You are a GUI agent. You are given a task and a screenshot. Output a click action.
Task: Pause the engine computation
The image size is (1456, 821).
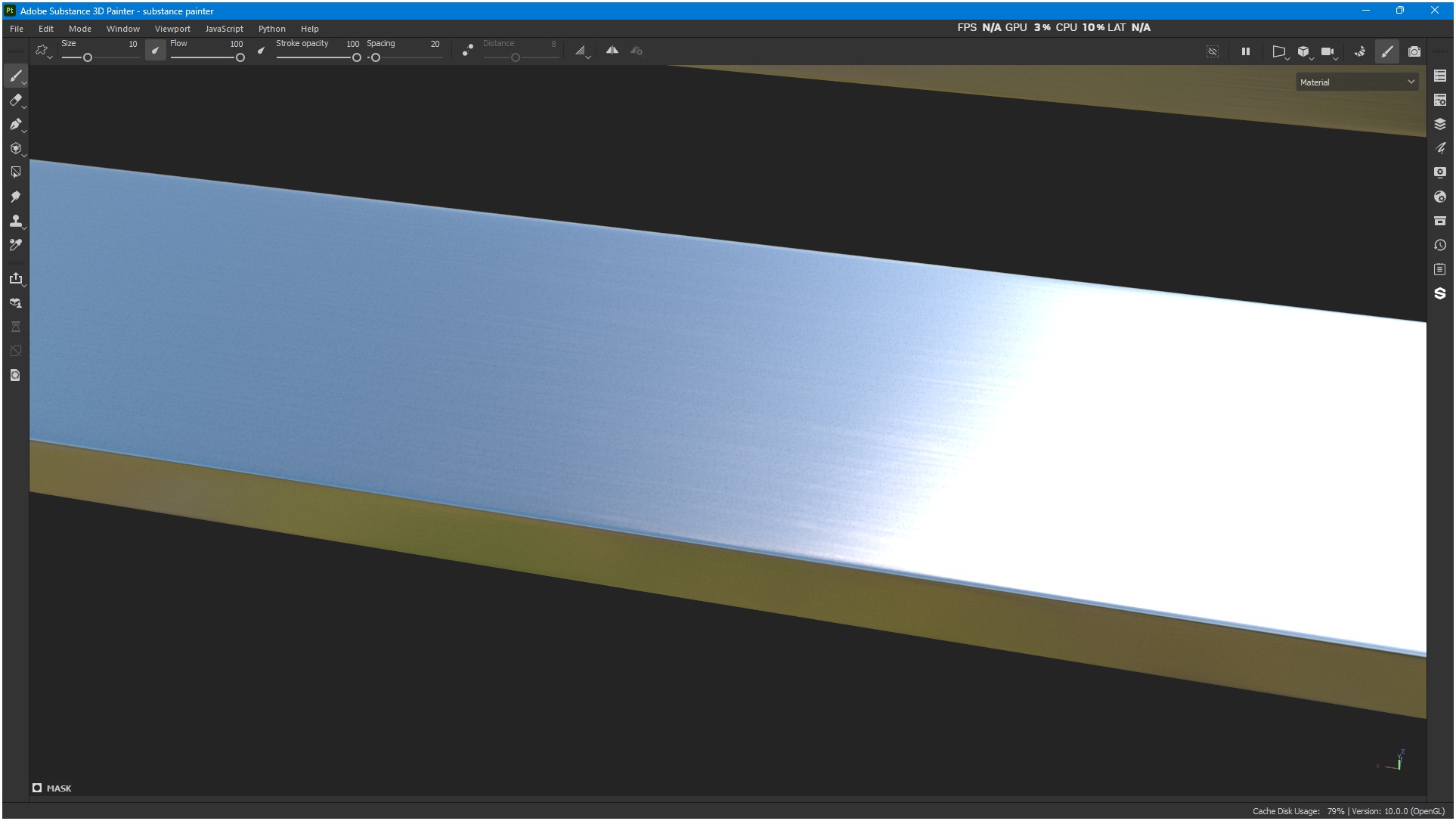1245,51
